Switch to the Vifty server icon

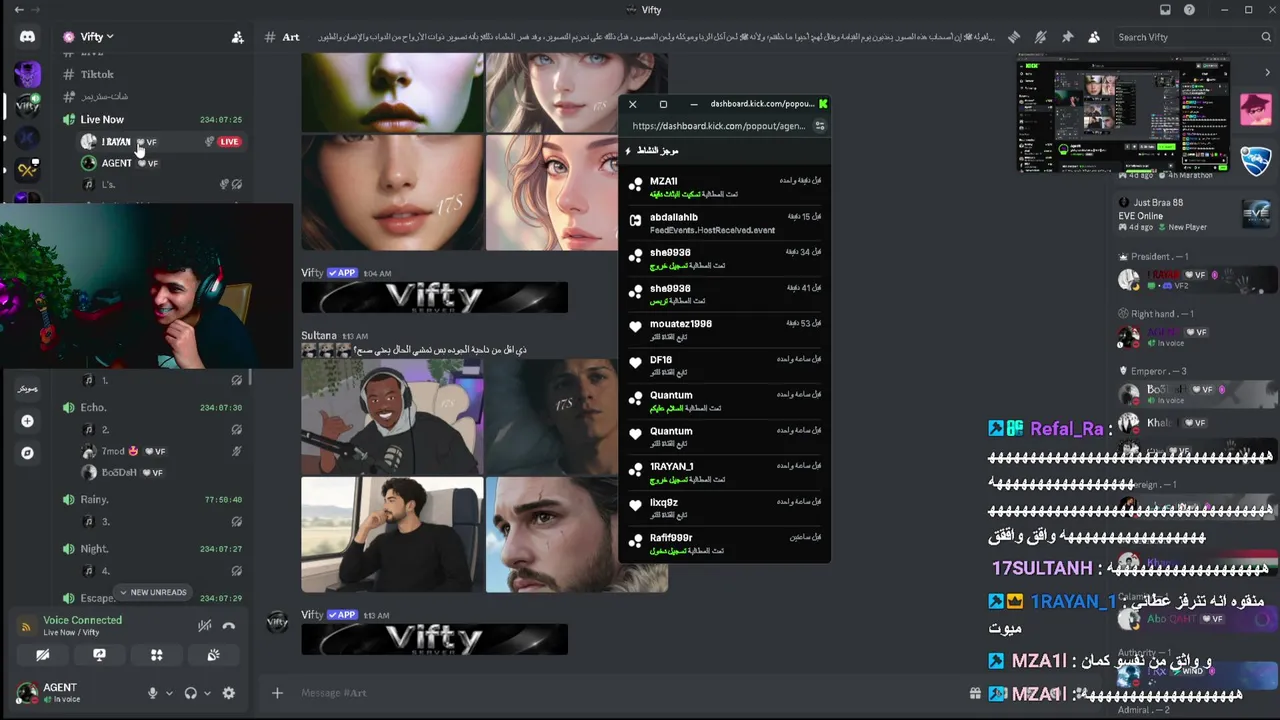pos(27,105)
